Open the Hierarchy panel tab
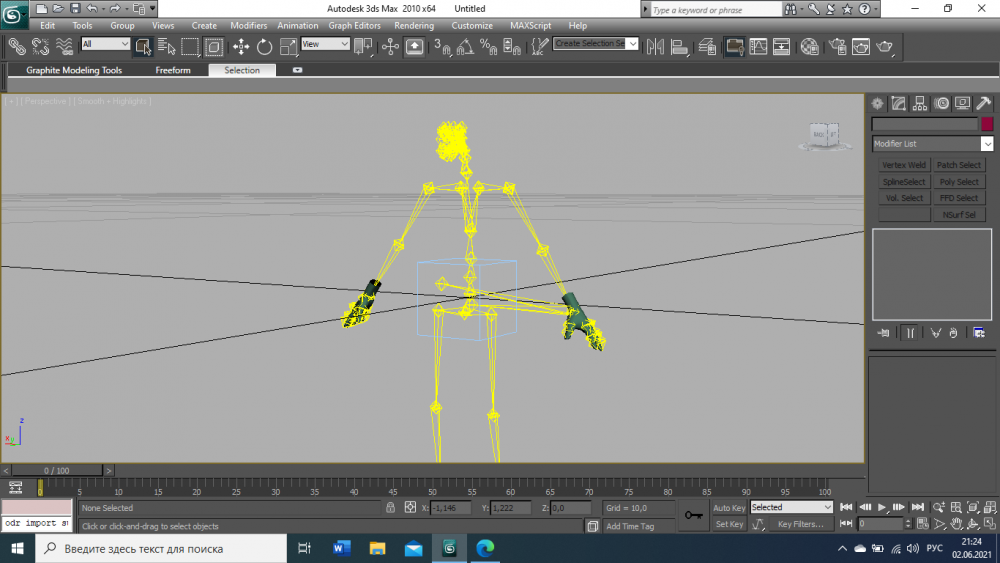Image resolution: width=1000 pixels, height=563 pixels. coord(920,103)
